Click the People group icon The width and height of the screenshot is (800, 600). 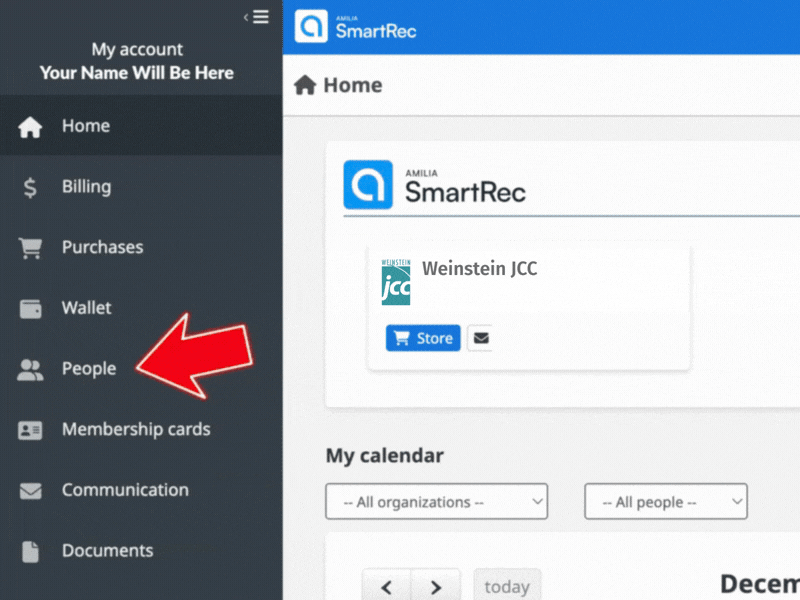coord(31,370)
